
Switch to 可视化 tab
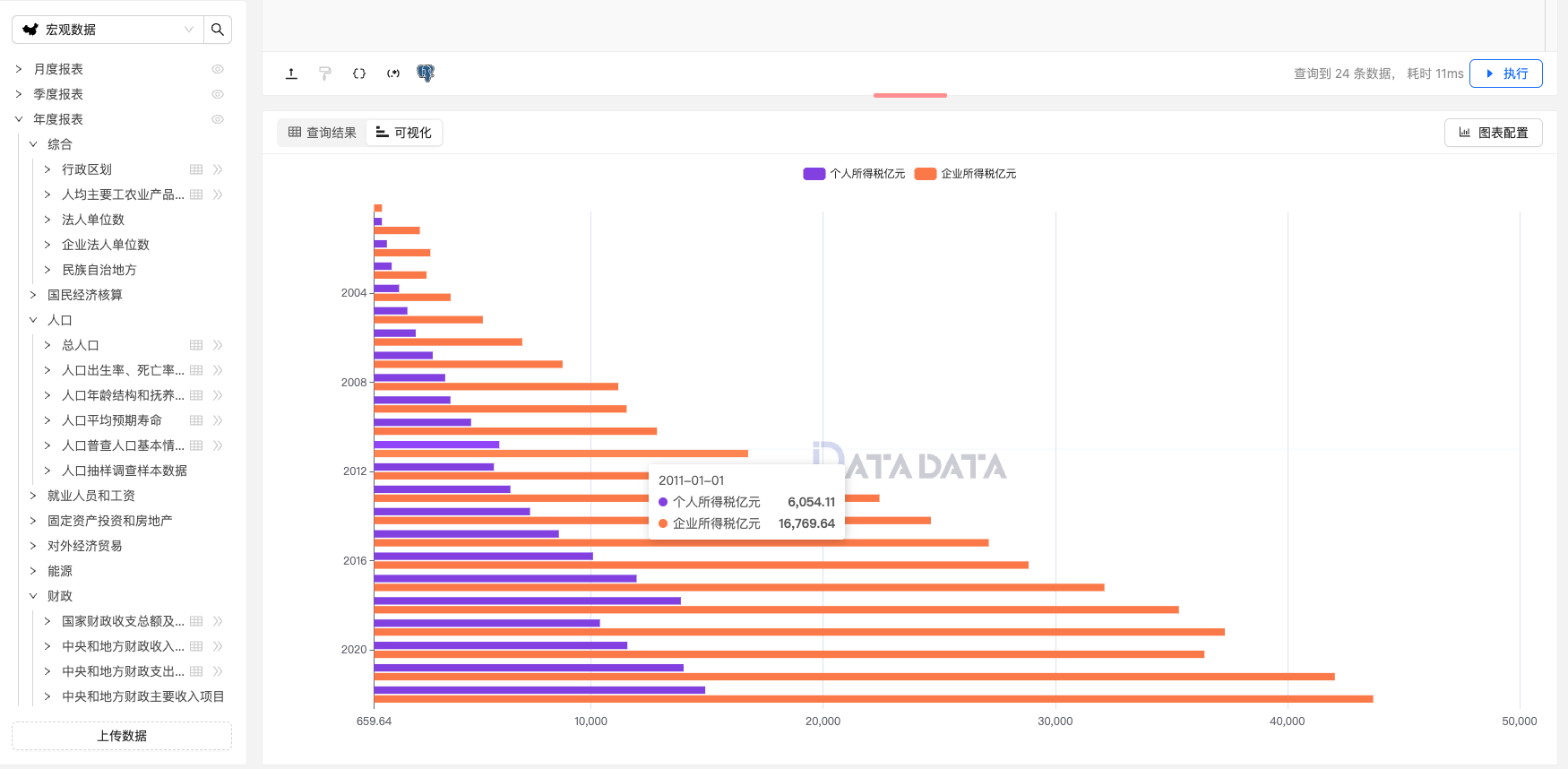[404, 133]
